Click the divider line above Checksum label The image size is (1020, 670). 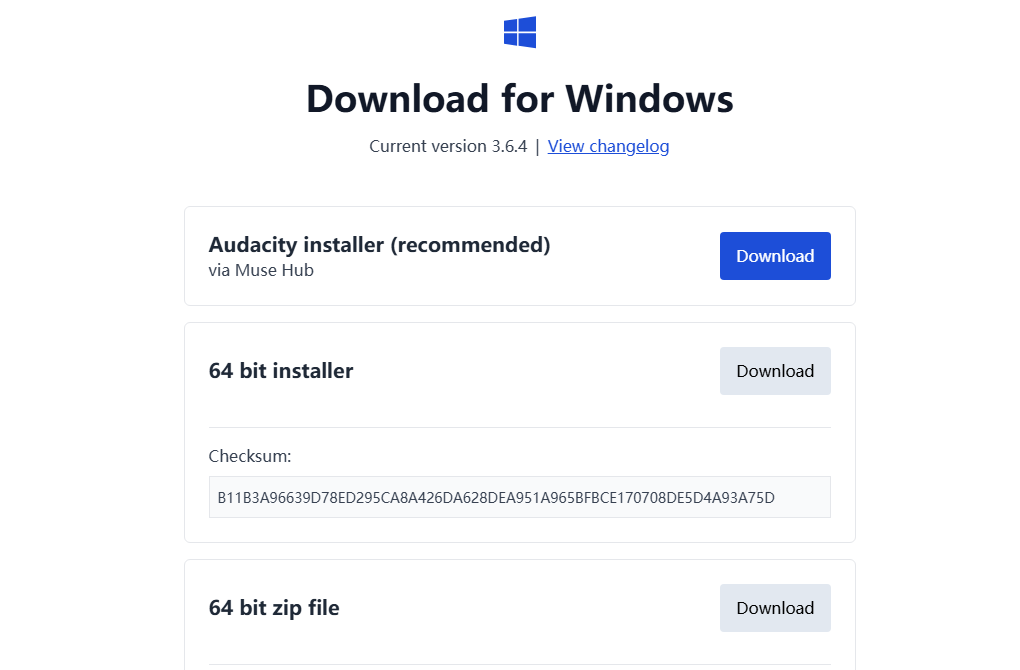pyautogui.click(x=519, y=427)
